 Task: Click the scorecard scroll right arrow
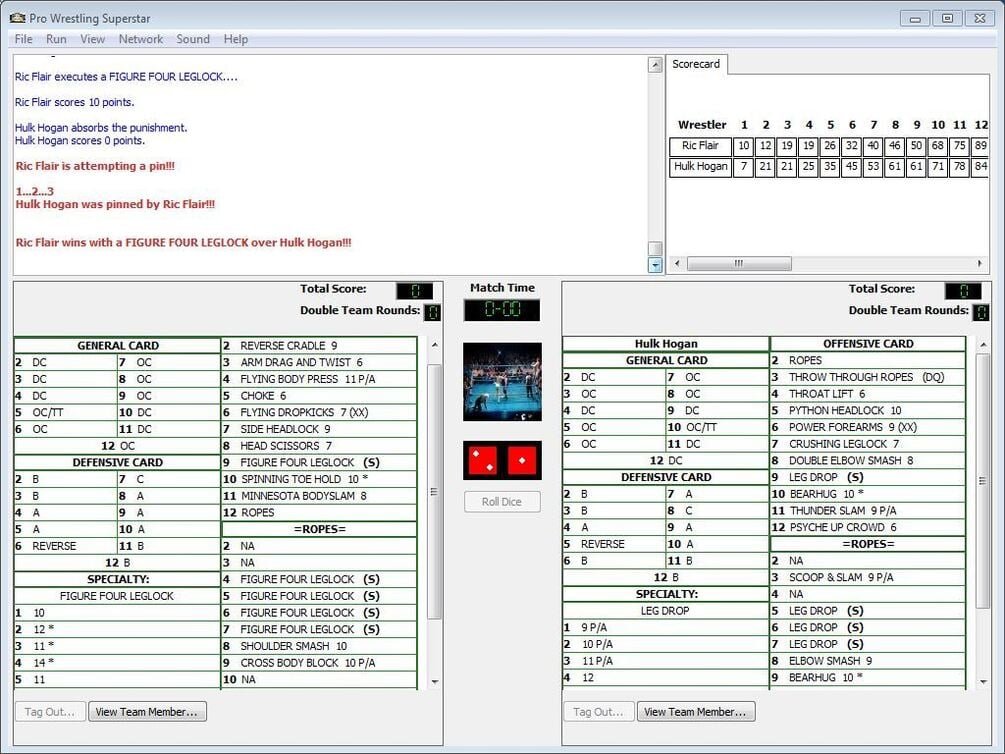tap(980, 264)
